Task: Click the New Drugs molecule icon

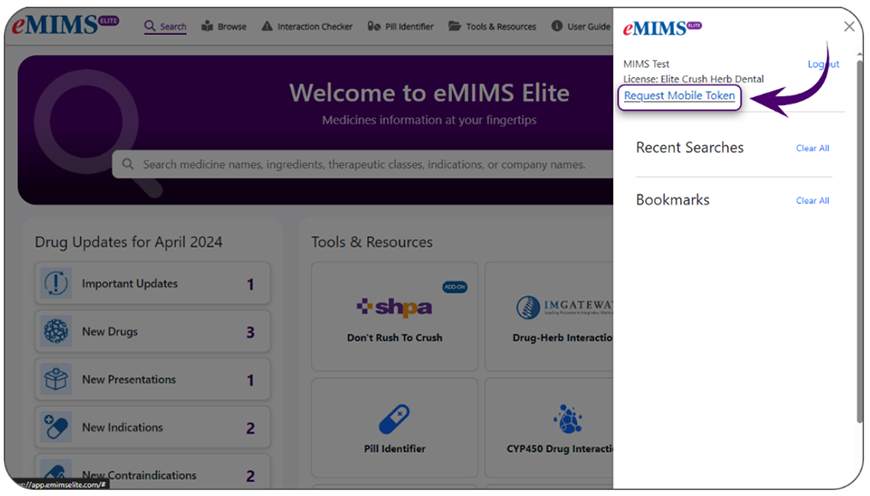Action: [x=56, y=332]
